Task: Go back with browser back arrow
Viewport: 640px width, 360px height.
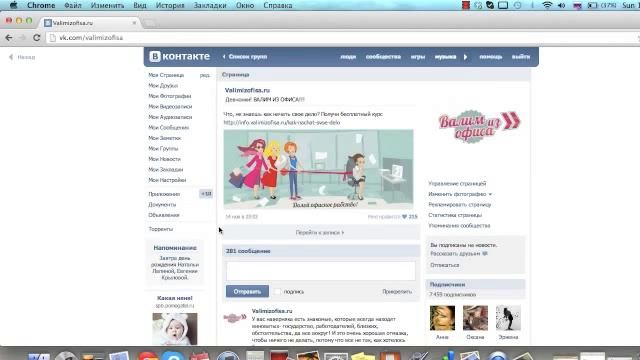Action: [x=9, y=38]
